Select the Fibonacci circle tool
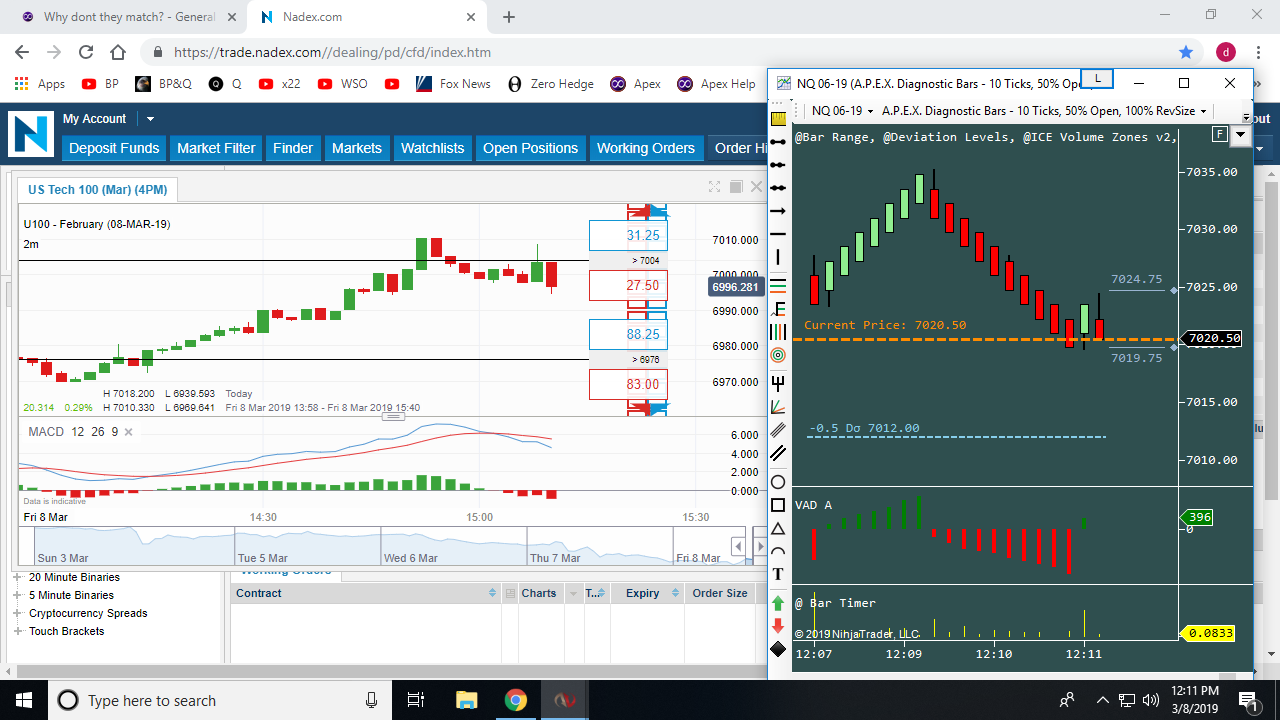The width and height of the screenshot is (1280, 720). coord(778,355)
